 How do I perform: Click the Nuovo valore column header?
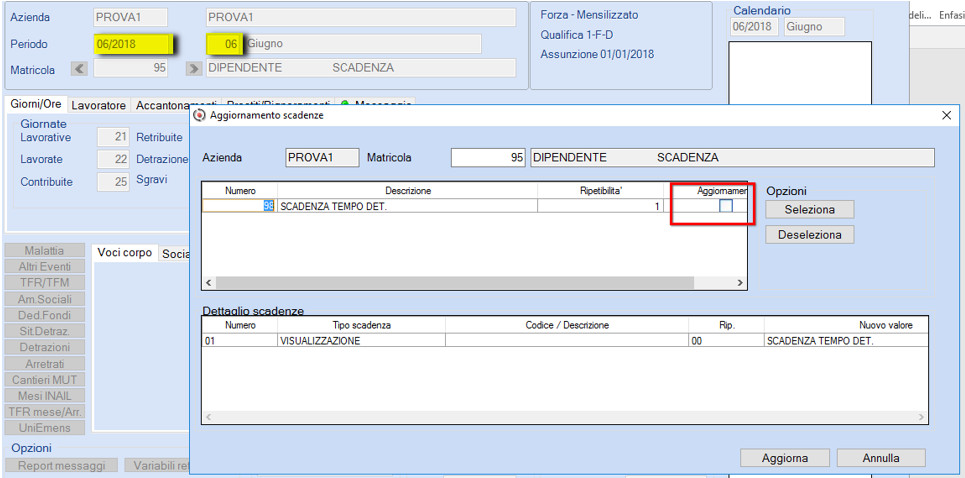point(846,325)
